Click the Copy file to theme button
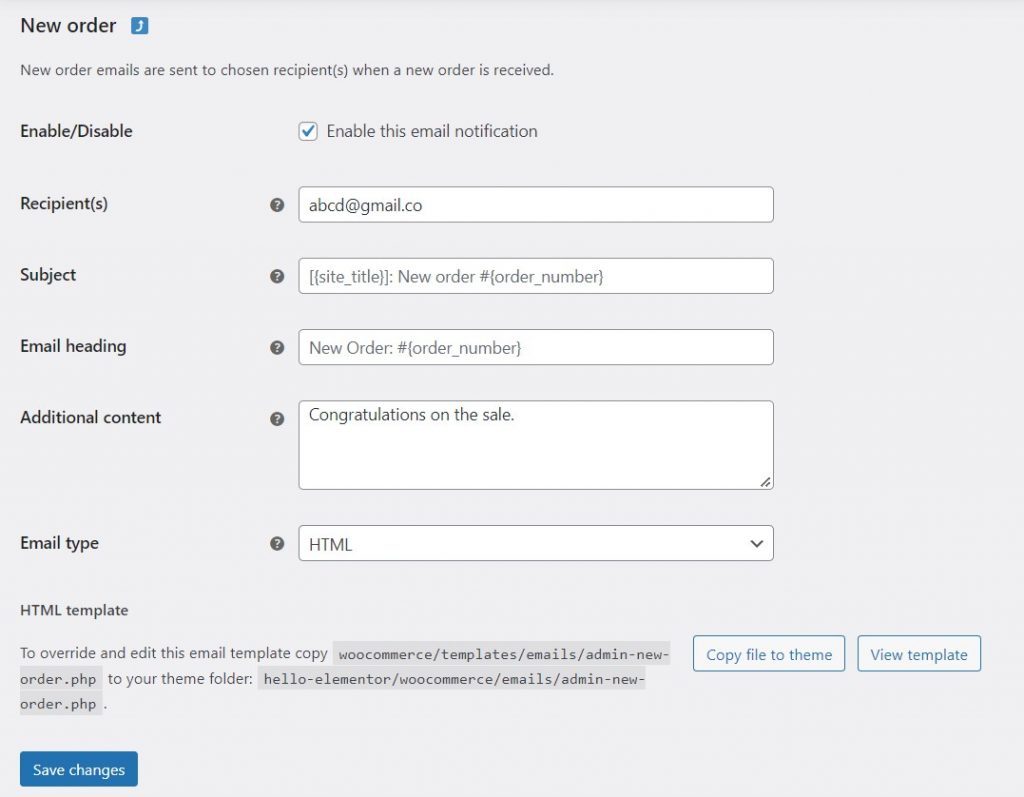The height and width of the screenshot is (797, 1024). tap(769, 654)
